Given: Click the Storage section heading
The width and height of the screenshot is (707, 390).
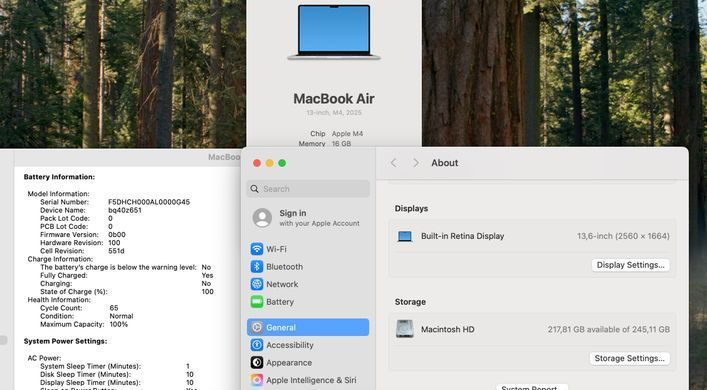Looking at the screenshot, I should 410,302.
